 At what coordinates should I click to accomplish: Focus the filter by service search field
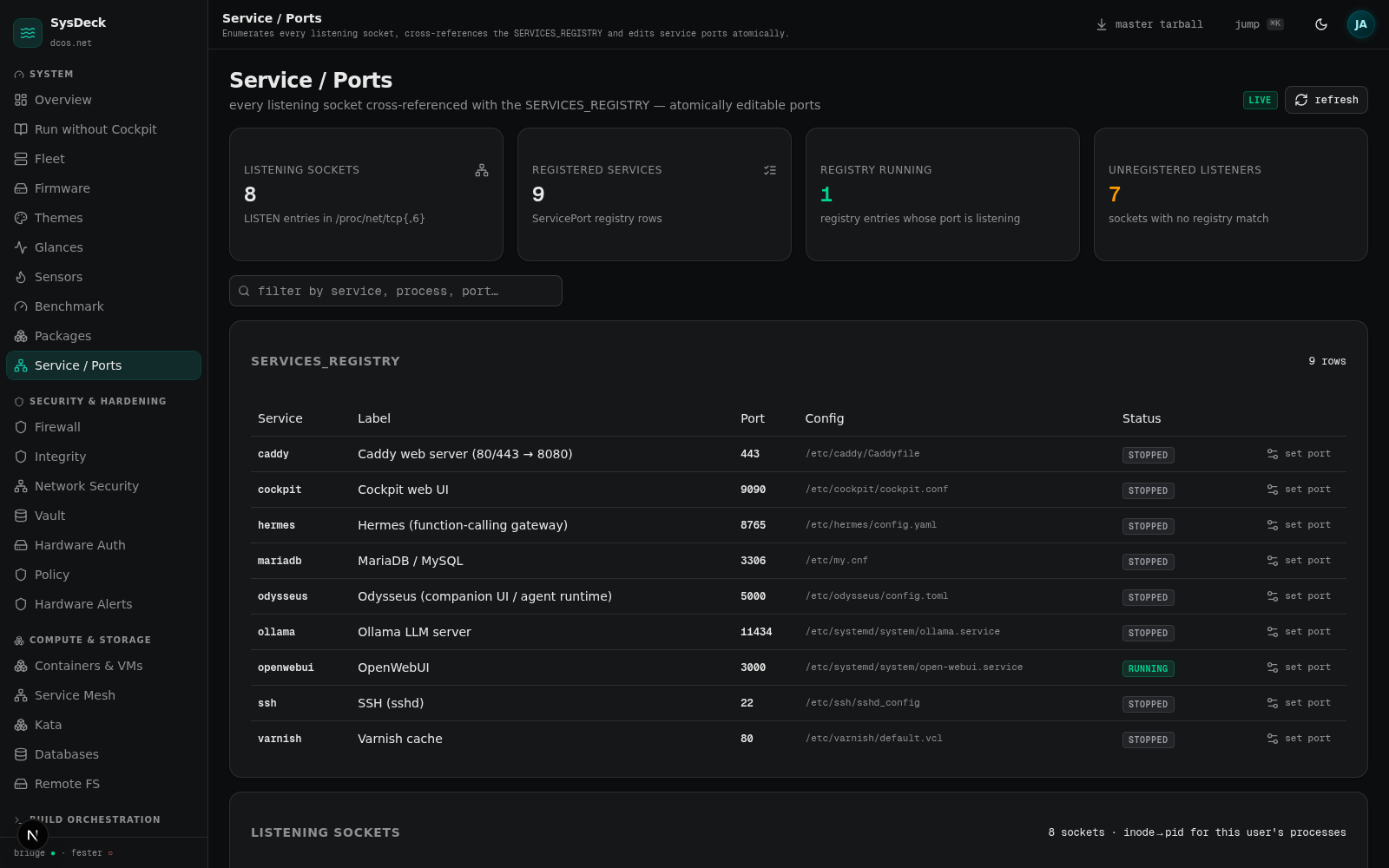click(x=396, y=291)
